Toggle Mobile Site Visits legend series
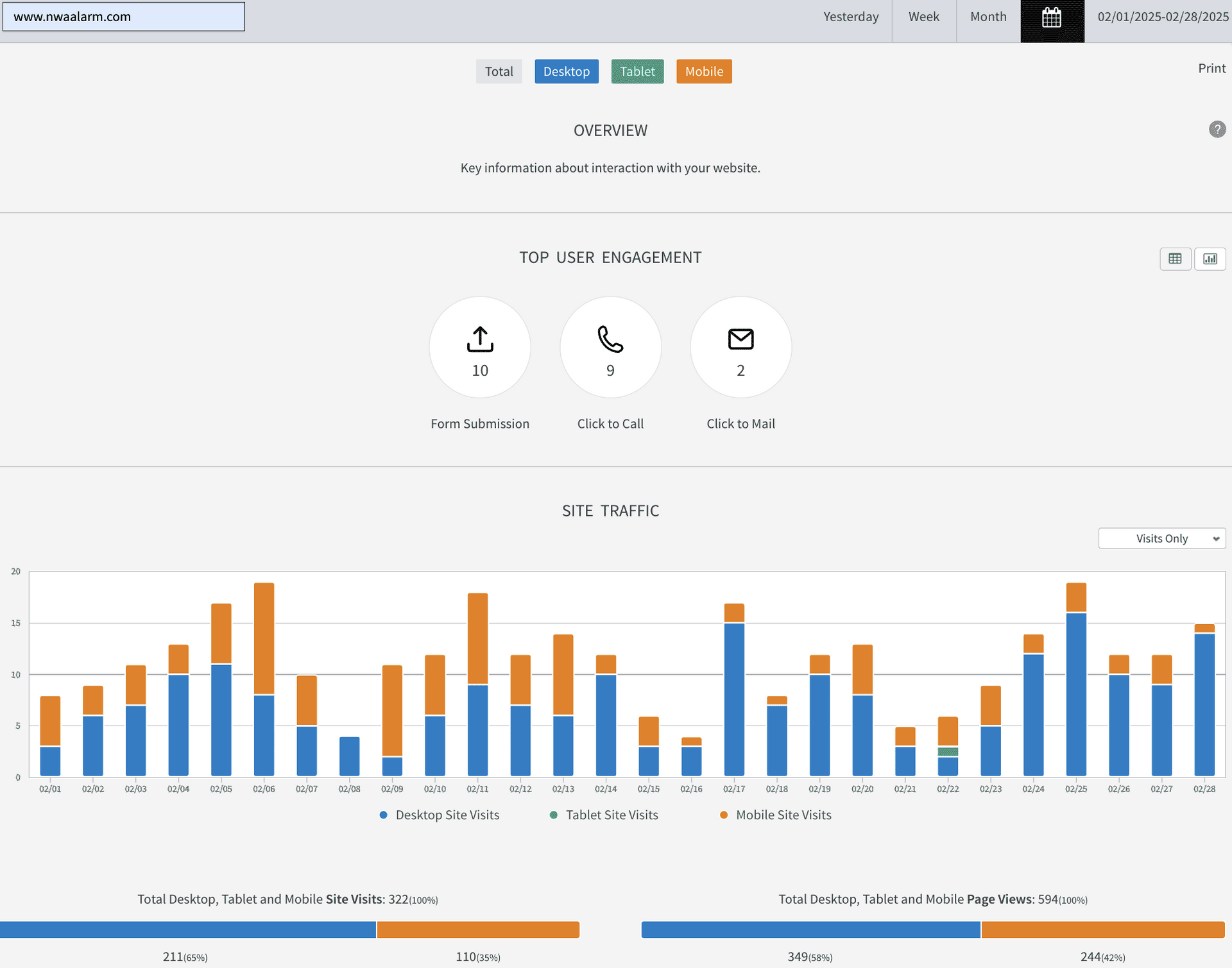Screen dimensions: 1232x968 pyautogui.click(x=783, y=815)
